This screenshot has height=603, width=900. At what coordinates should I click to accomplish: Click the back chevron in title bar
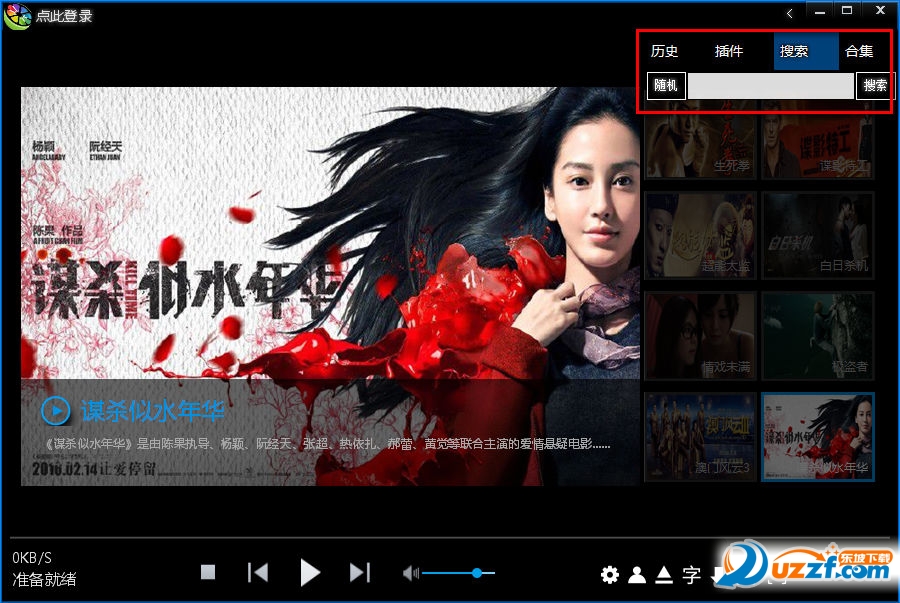pos(790,13)
